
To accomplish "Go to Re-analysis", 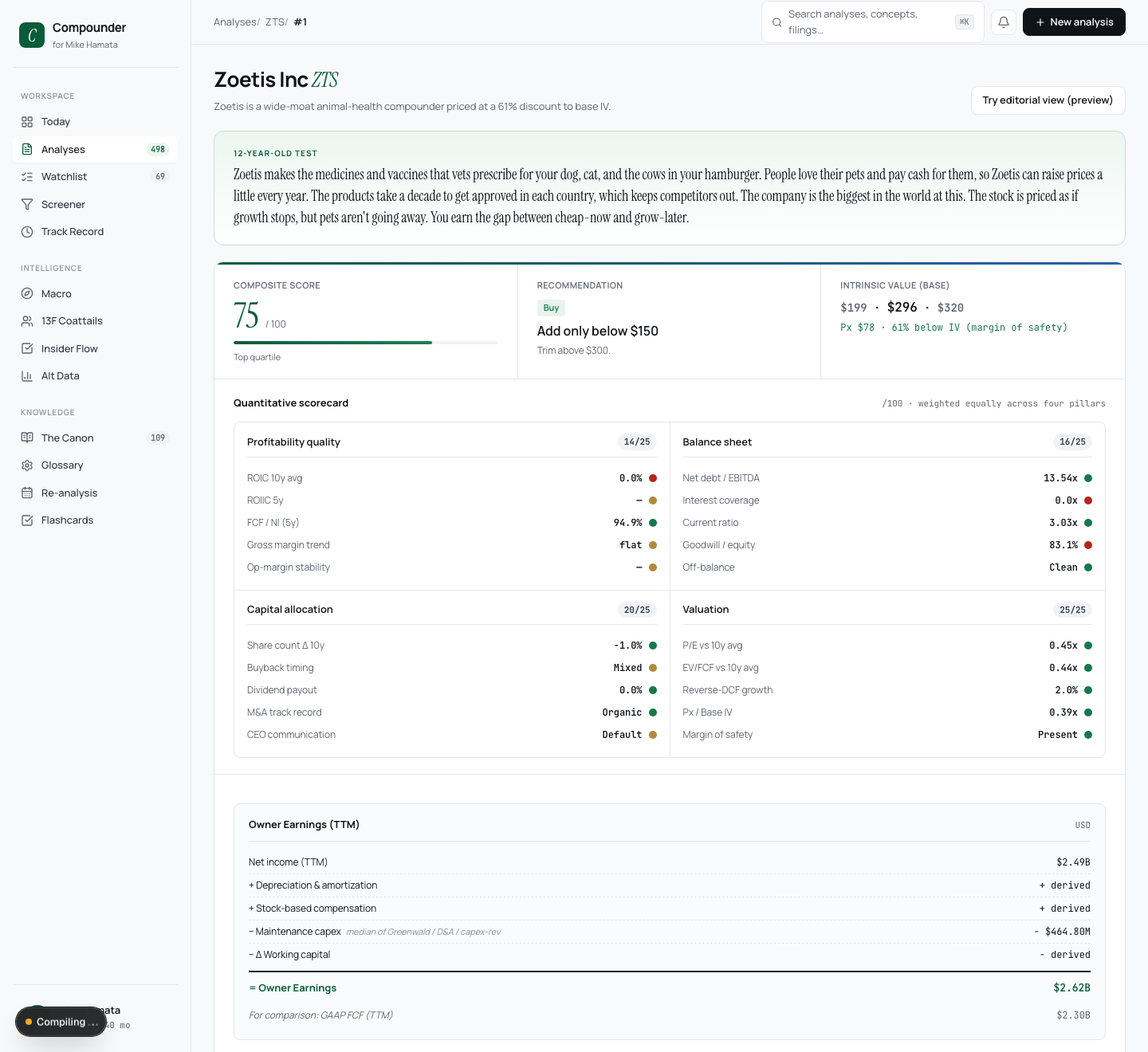I will pos(95,493).
